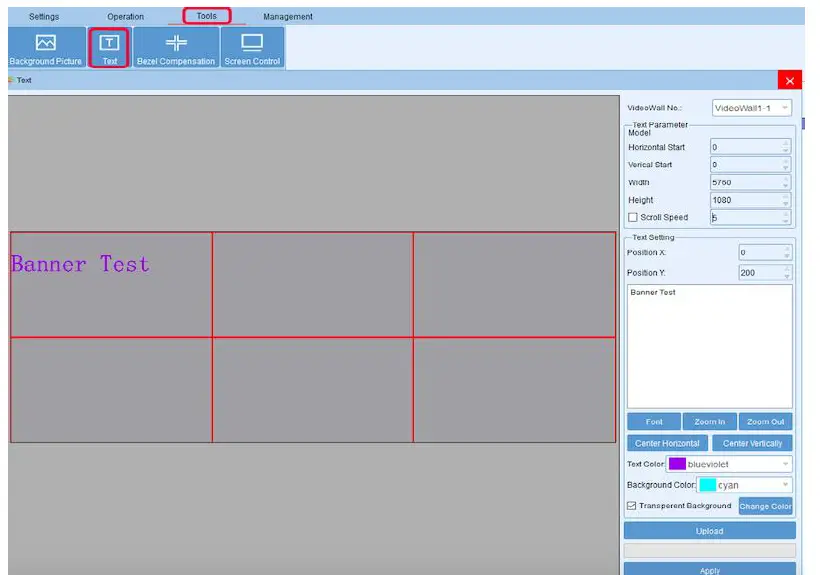Click the cyan background color swatch
The width and height of the screenshot is (820, 575).
(x=708, y=485)
